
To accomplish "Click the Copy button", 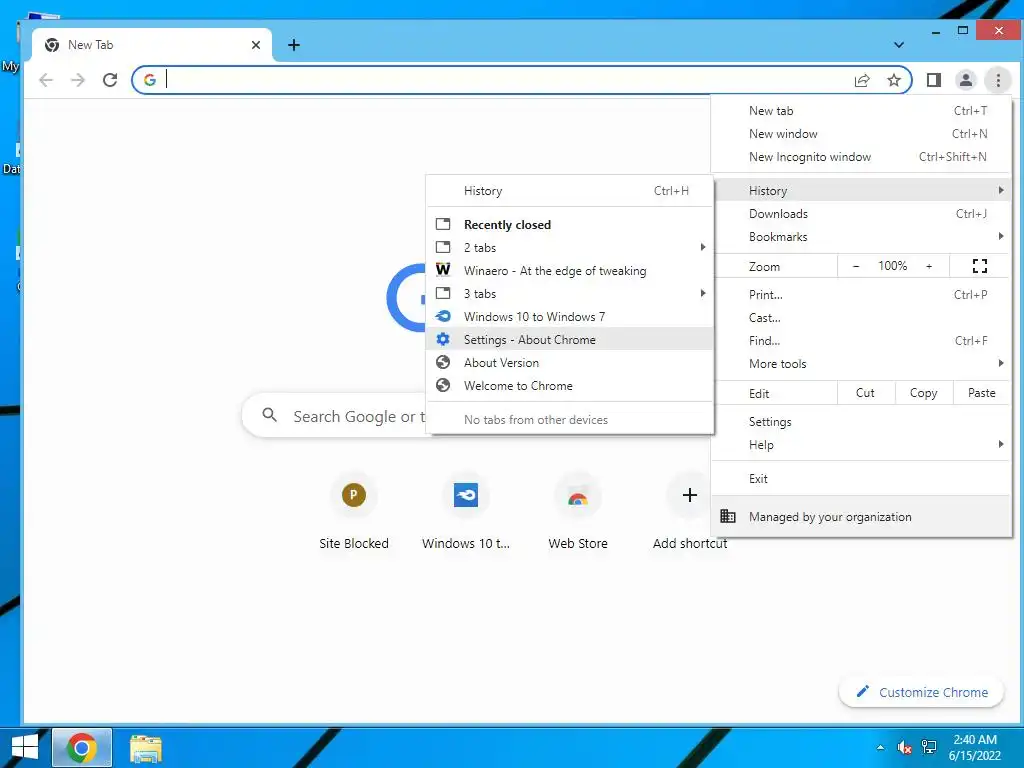I will click(923, 392).
